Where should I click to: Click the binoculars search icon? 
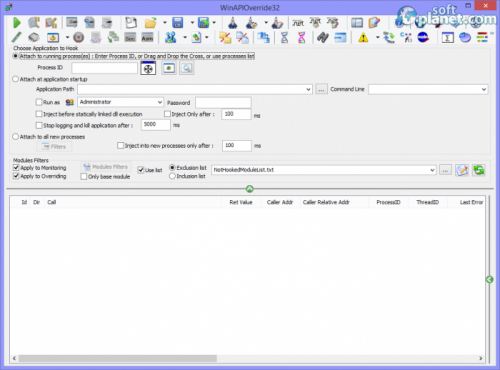[323, 38]
